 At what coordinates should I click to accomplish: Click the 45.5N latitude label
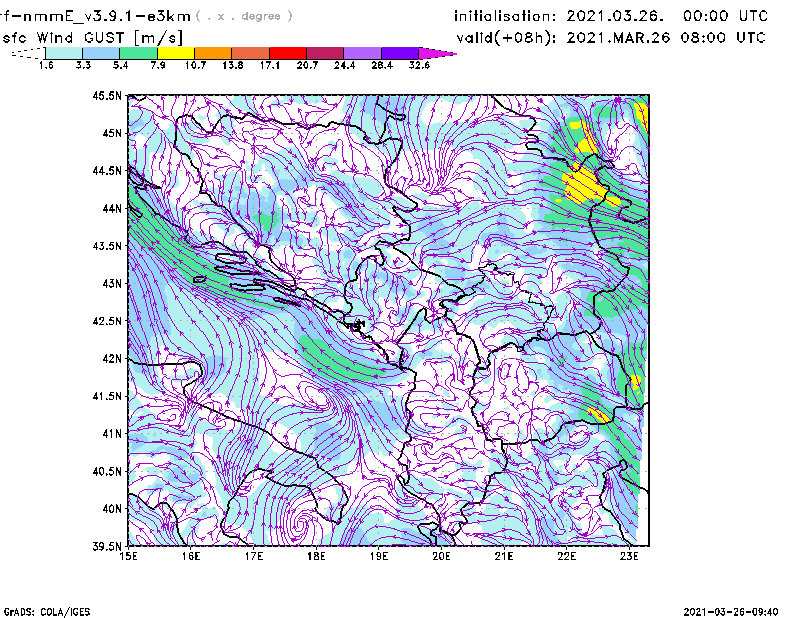108,95
